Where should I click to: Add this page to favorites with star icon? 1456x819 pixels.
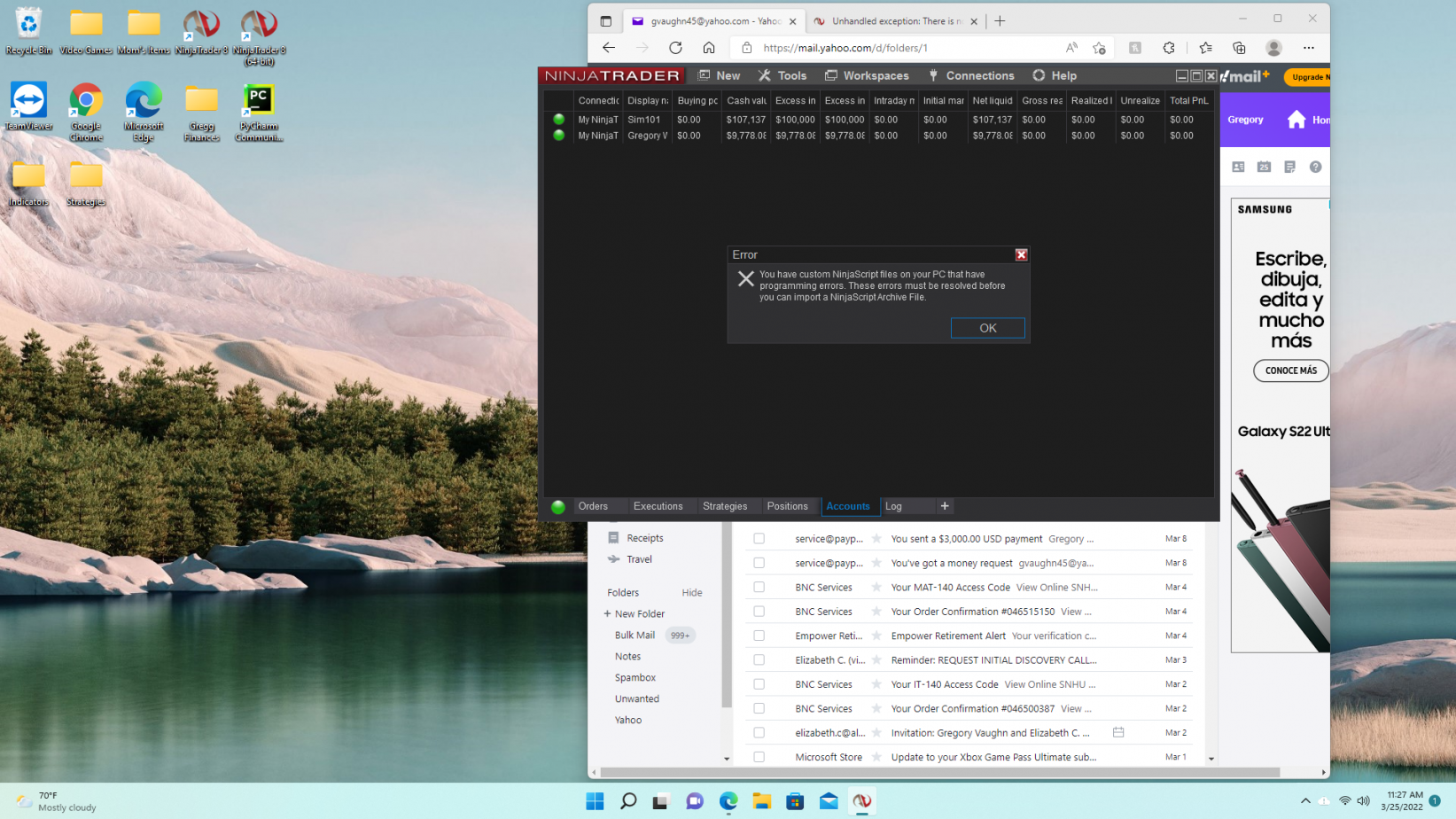[x=1100, y=48]
